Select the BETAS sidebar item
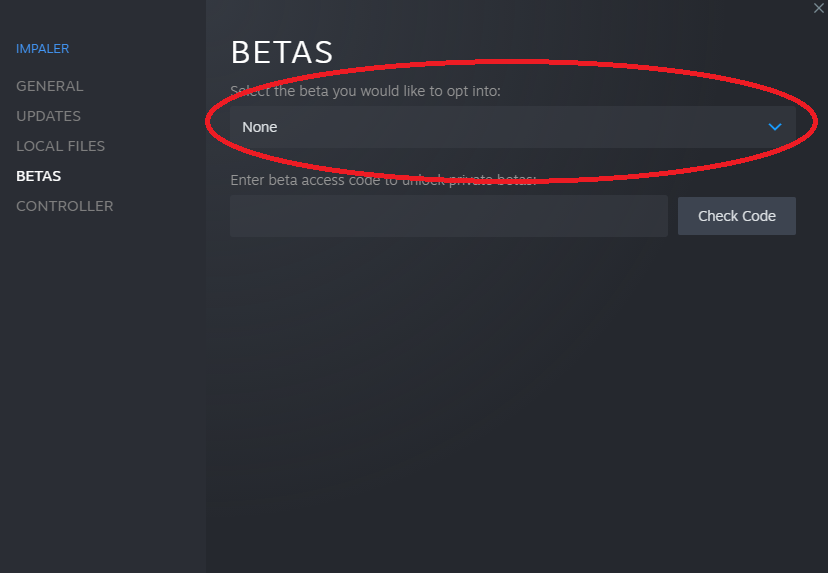 point(39,176)
